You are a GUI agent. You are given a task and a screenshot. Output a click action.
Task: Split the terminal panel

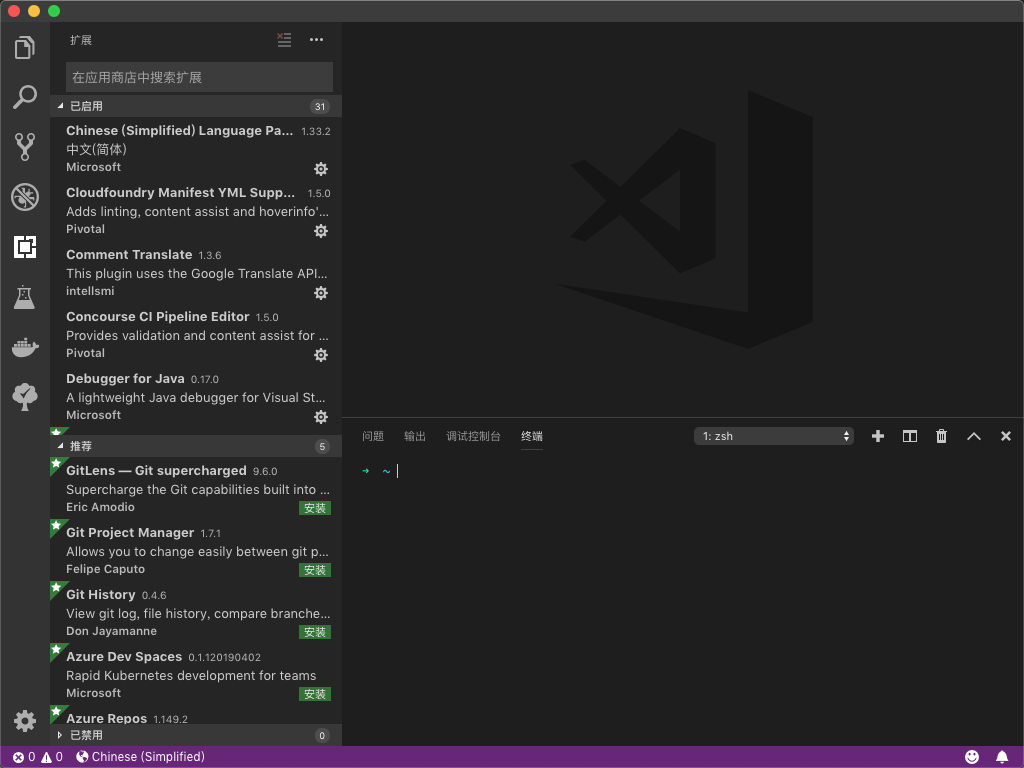pos(909,436)
